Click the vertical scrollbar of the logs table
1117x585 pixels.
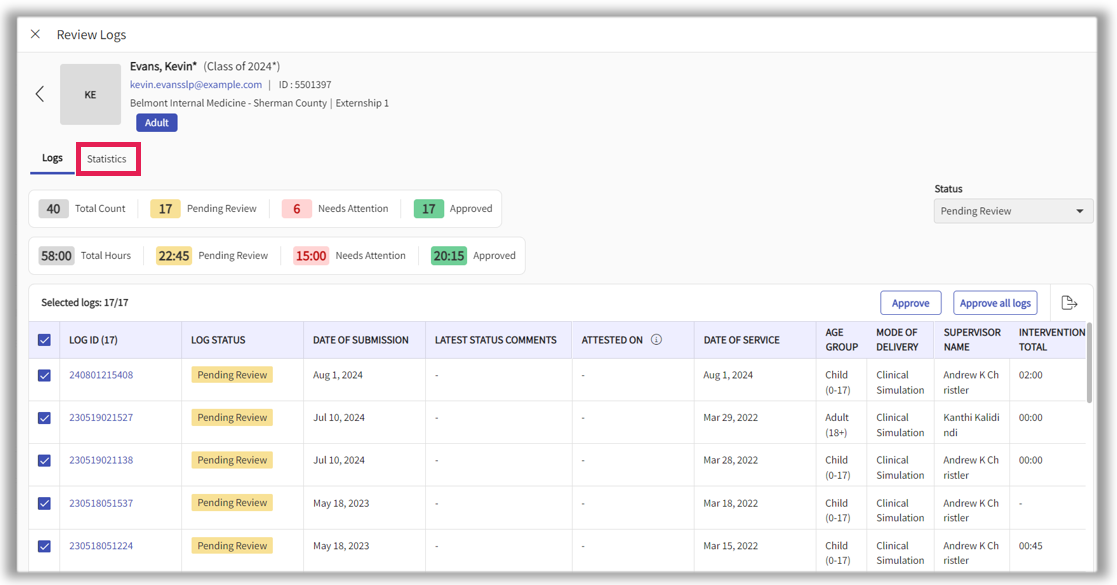pyautogui.click(x=1089, y=360)
